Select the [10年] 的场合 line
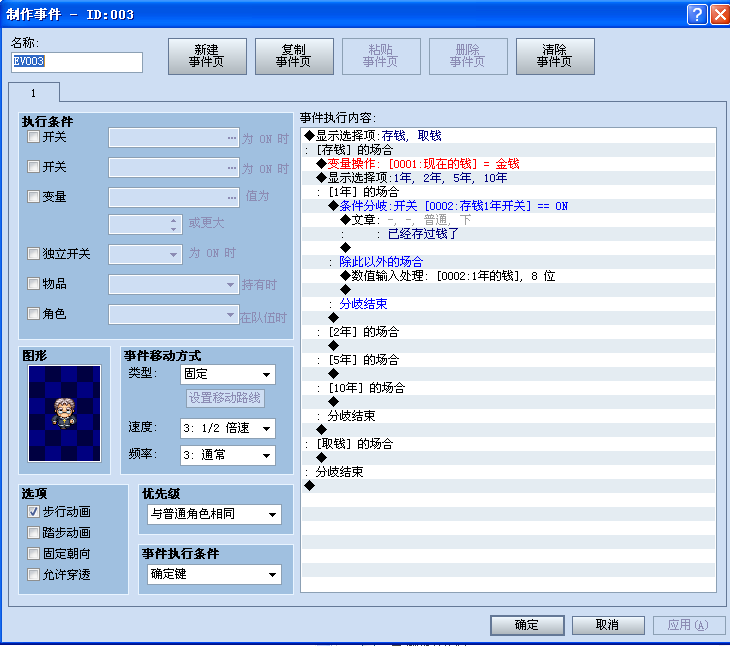The height and width of the screenshot is (646, 730). tap(508, 388)
